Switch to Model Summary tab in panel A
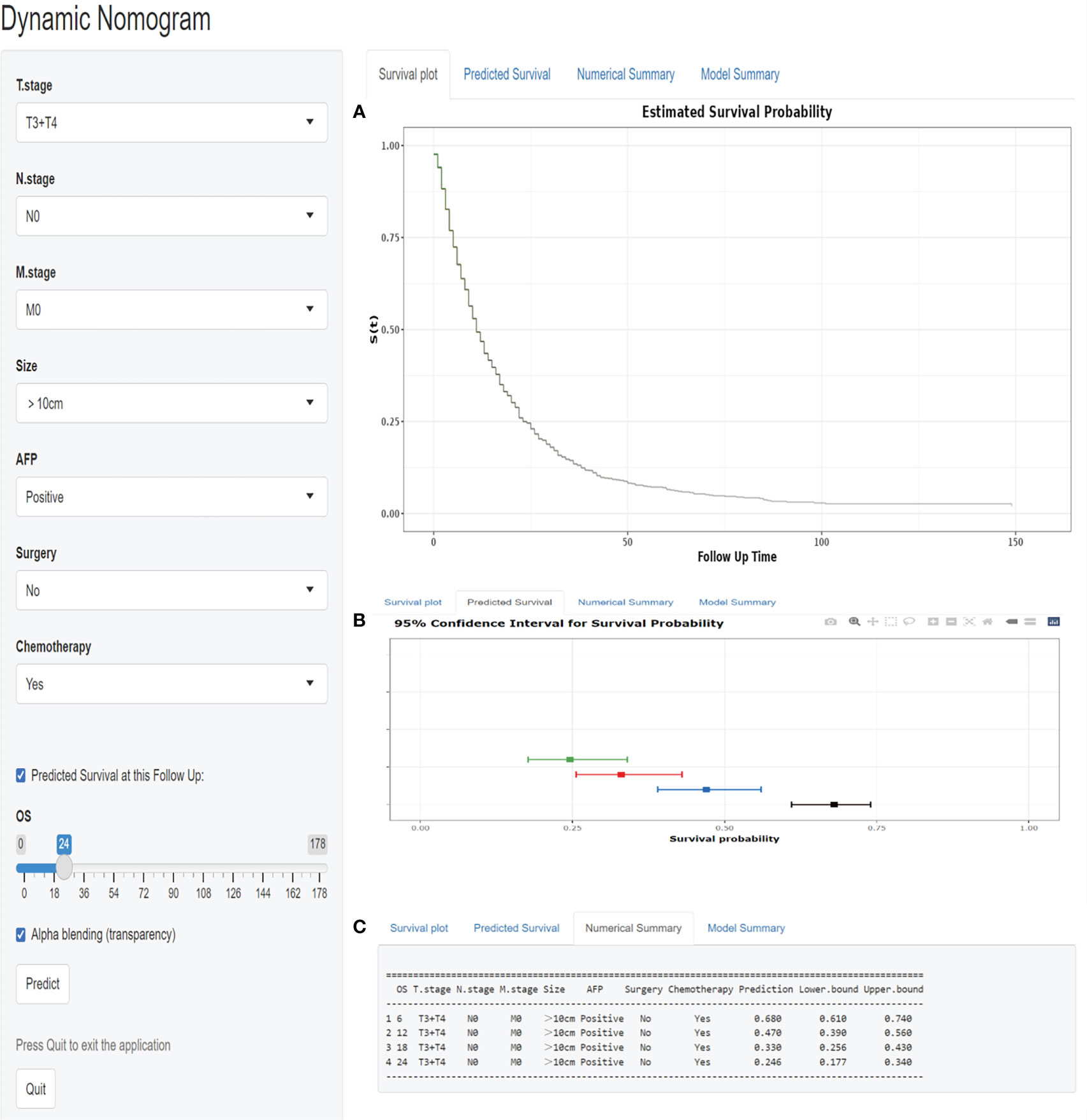Viewport: 1087px width, 1120px height. click(x=740, y=75)
